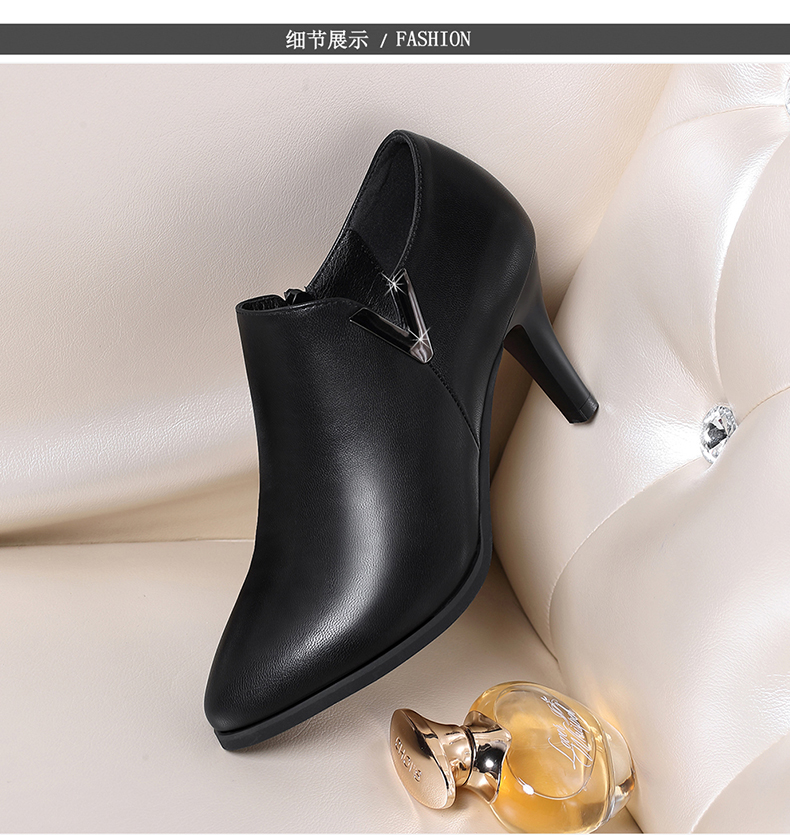790x835 pixels.
Task: Click the bottom tip of the heel
Action: coord(580,410)
